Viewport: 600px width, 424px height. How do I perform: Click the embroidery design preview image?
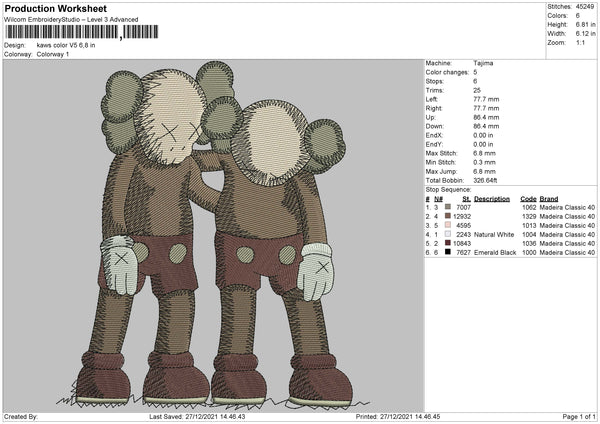click(214, 235)
